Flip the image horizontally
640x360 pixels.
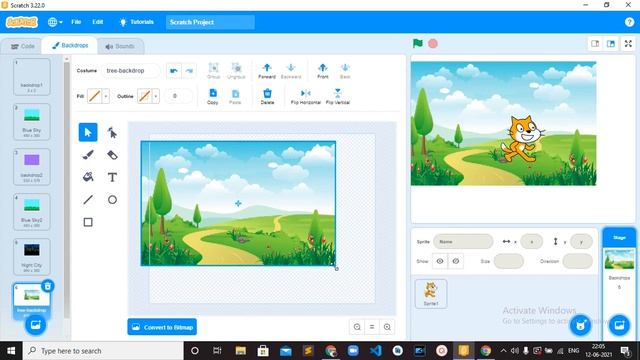(x=305, y=97)
